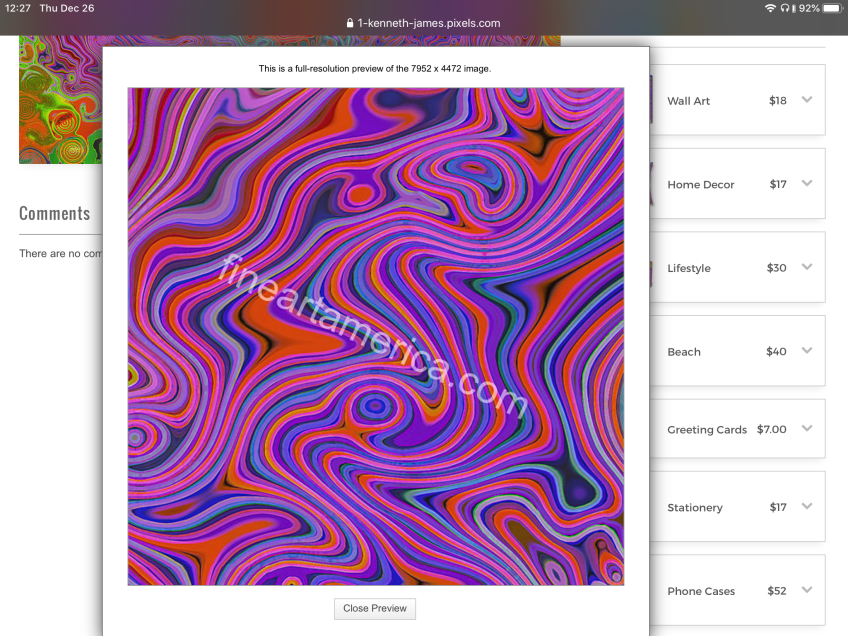Screen dimensions: 848x636
Task: Open the Lifestyle dropdown chevron
Action: point(807,267)
